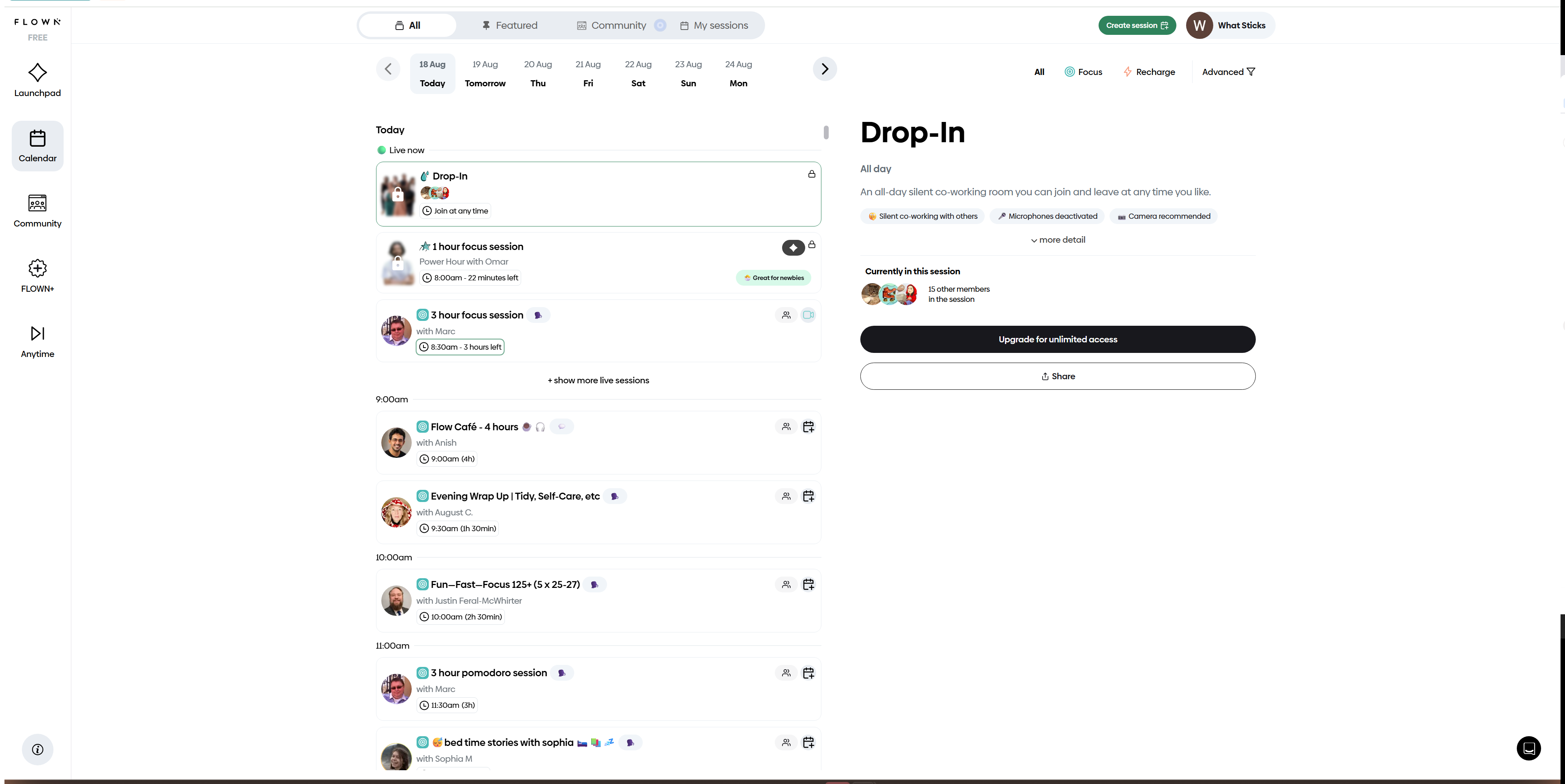Screen dimensions: 1565x784
Task: Click the W profile avatar
Action: 1199,25
